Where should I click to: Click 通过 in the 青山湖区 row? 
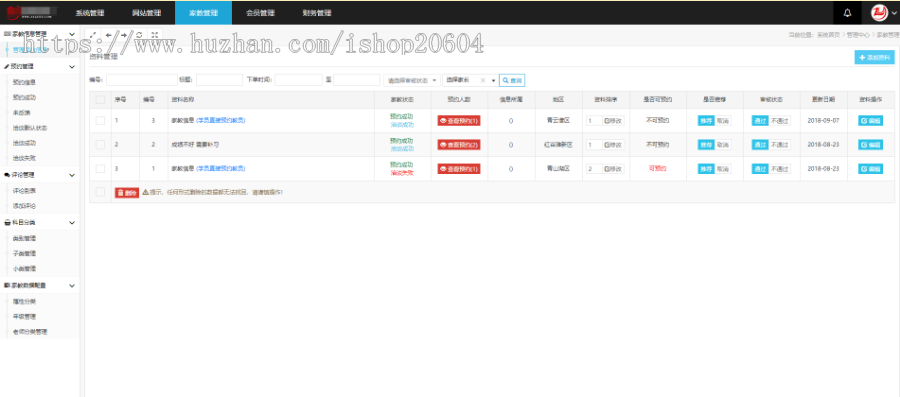(x=760, y=169)
